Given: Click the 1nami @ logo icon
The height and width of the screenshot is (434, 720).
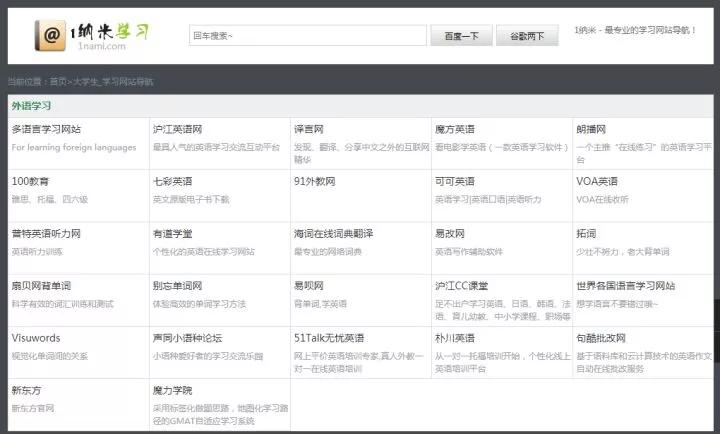Looking at the screenshot, I should (50, 35).
